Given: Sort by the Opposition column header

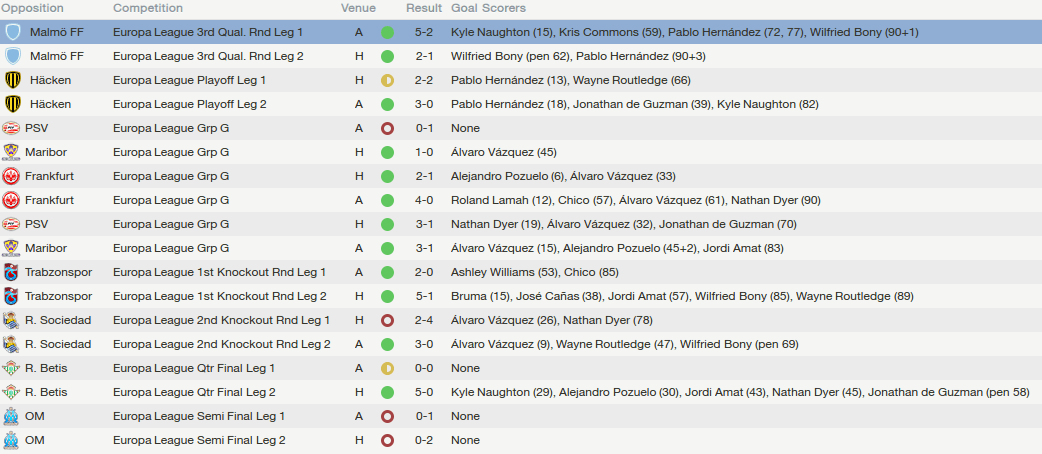Looking at the screenshot, I should click(x=33, y=8).
